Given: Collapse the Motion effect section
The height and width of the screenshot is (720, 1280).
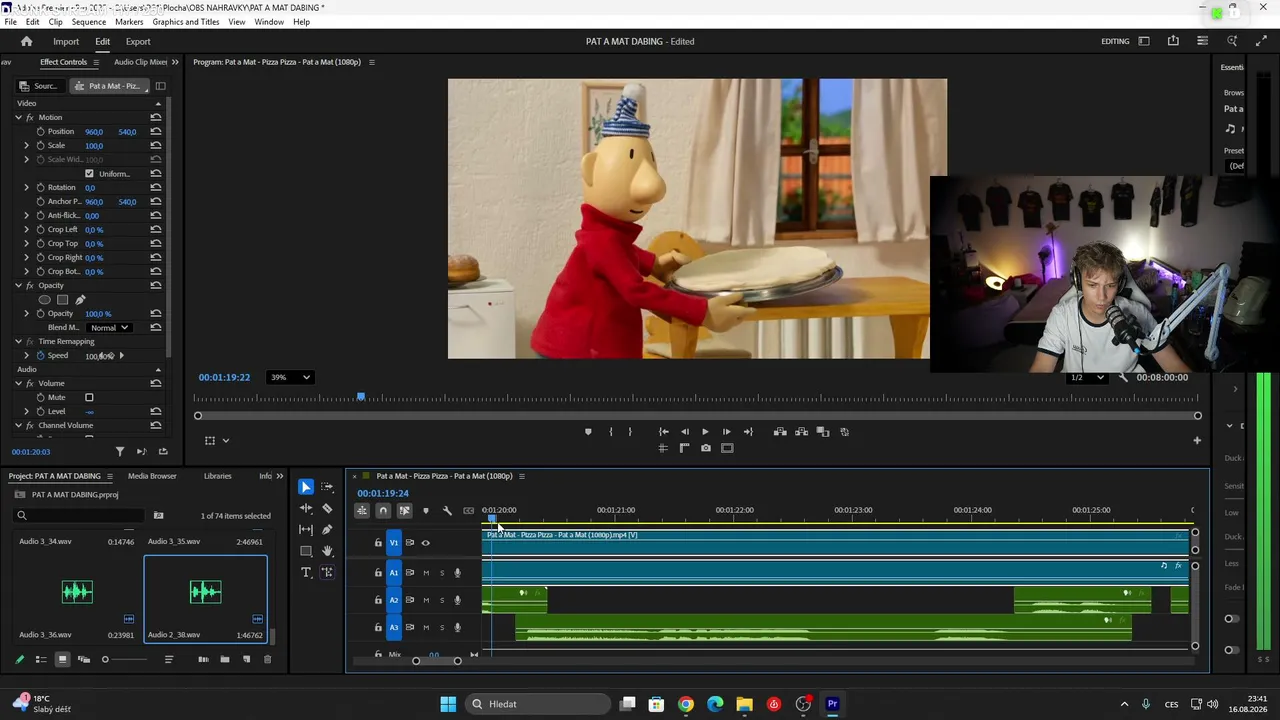Looking at the screenshot, I should [18, 117].
